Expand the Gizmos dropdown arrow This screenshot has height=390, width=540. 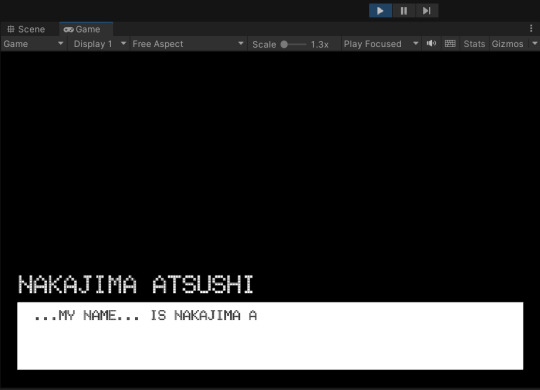pos(534,43)
